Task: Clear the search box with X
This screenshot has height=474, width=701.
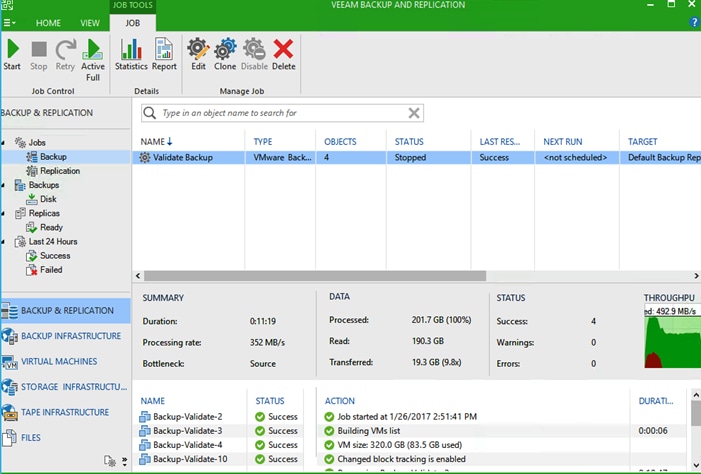Action: pos(414,113)
